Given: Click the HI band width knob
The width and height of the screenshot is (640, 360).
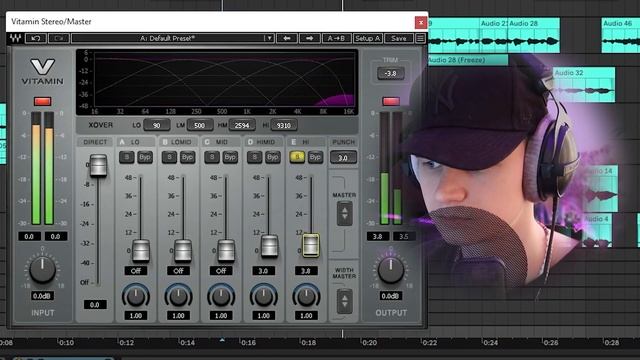Looking at the screenshot, I should pos(306,297).
